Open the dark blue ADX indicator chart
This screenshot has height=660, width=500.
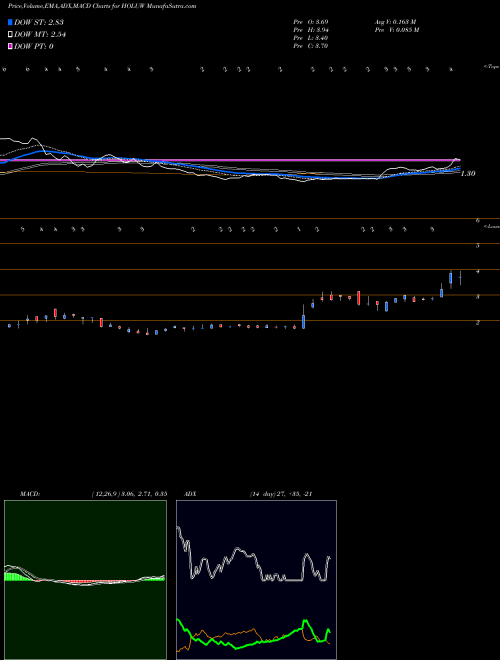[256, 580]
